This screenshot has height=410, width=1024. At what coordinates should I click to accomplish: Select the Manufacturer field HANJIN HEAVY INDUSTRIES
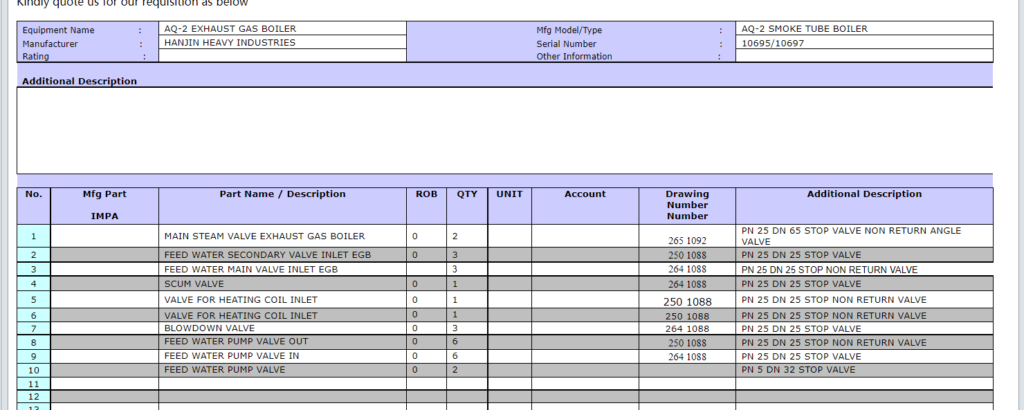[x=282, y=43]
